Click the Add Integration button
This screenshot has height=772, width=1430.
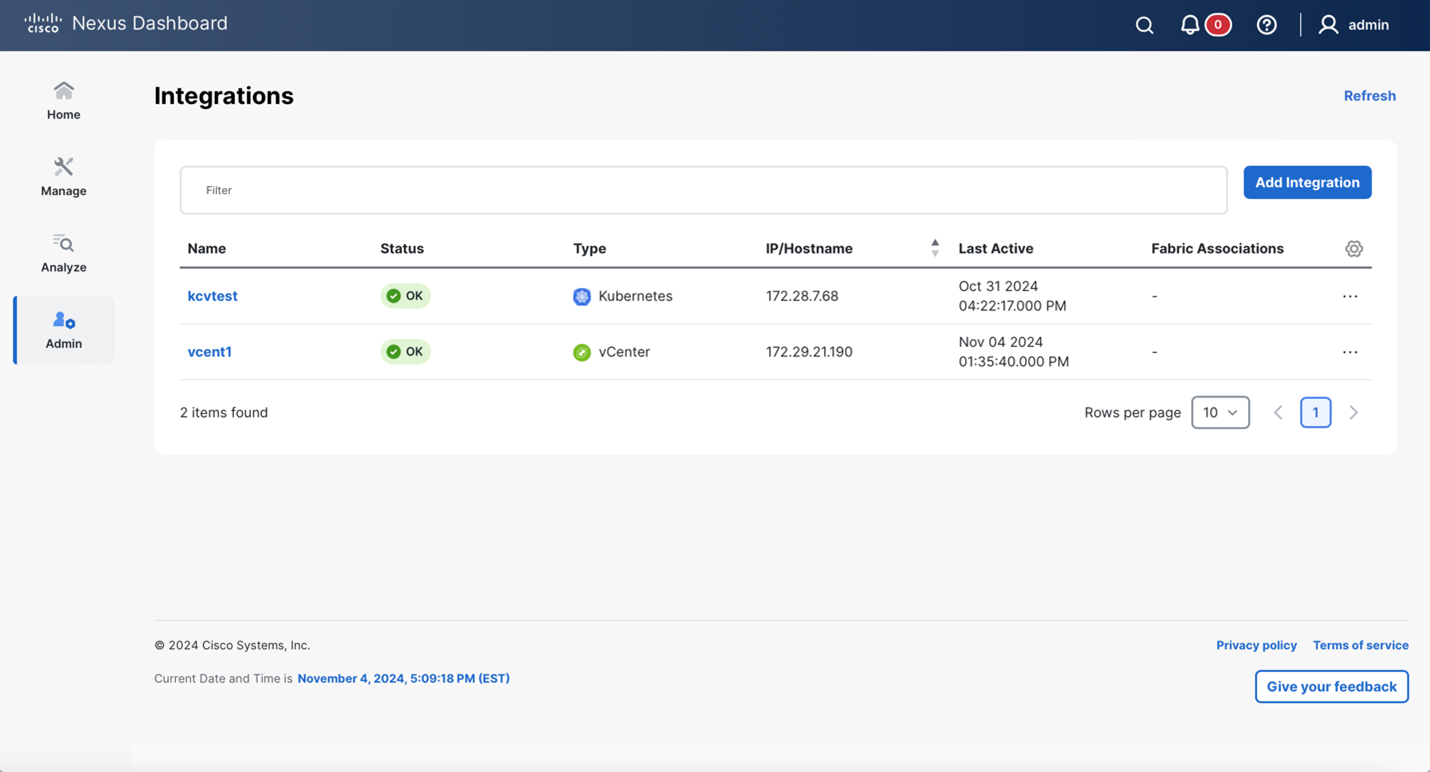tap(1307, 182)
